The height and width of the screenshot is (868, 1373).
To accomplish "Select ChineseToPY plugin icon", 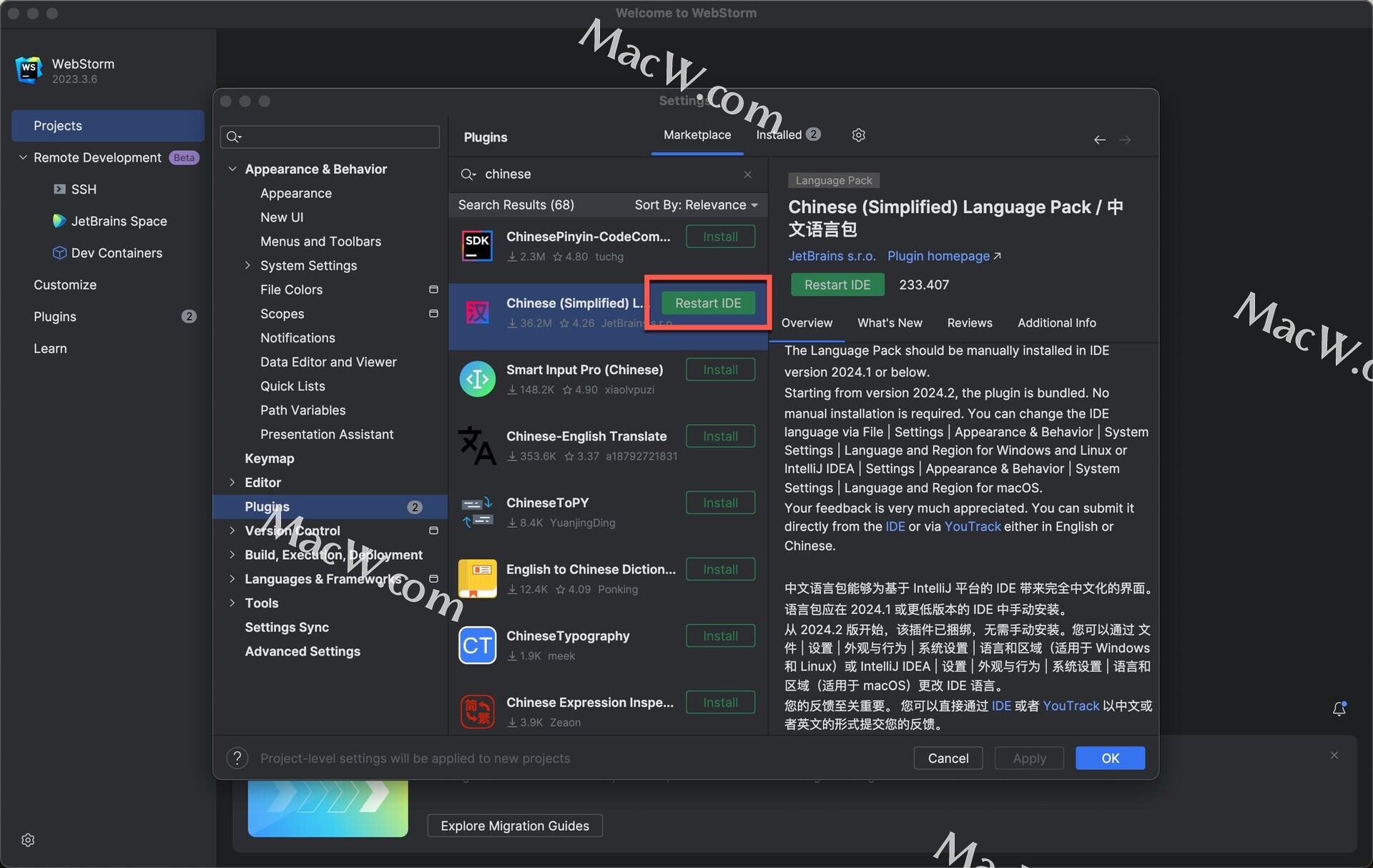I will [477, 512].
